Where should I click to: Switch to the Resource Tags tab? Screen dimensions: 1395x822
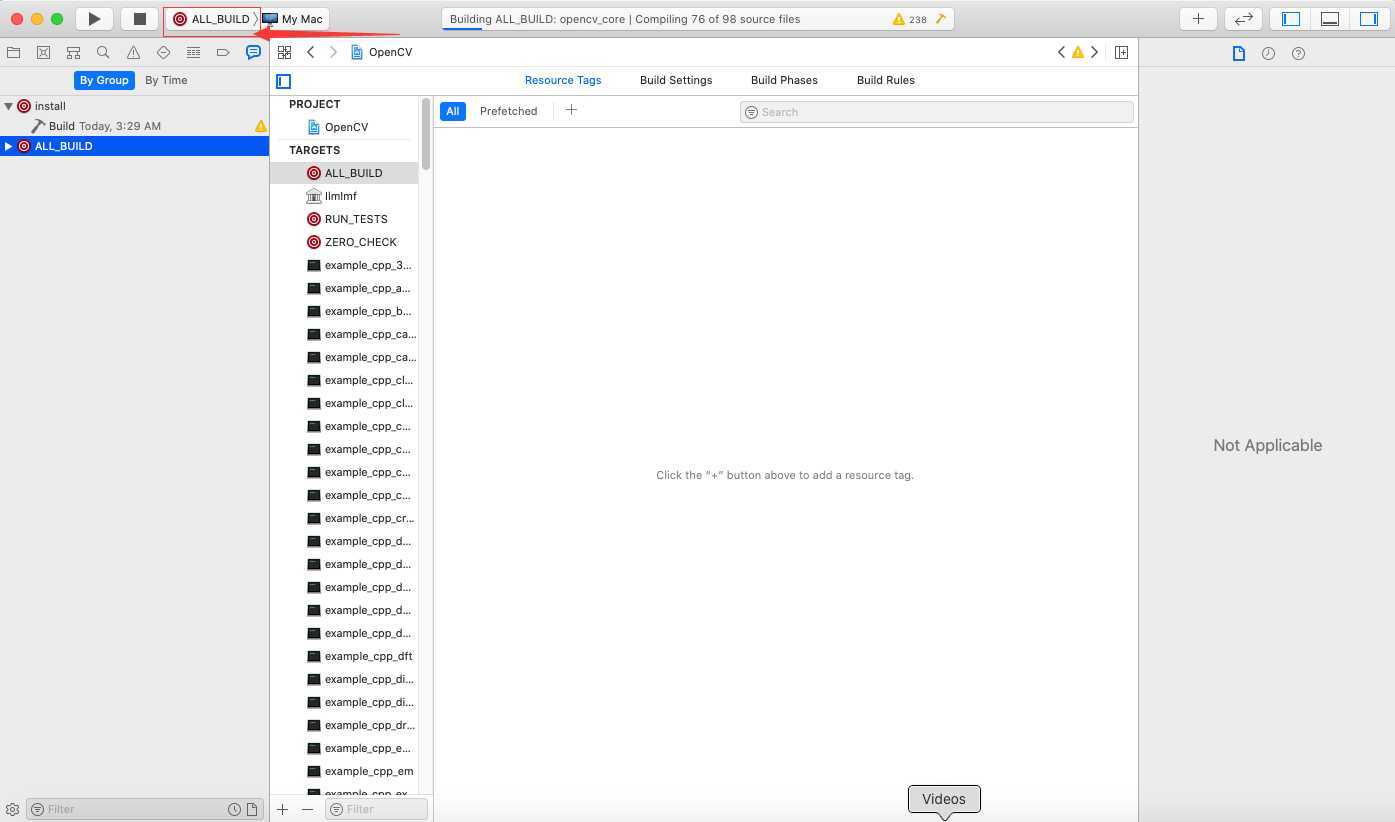coord(563,80)
